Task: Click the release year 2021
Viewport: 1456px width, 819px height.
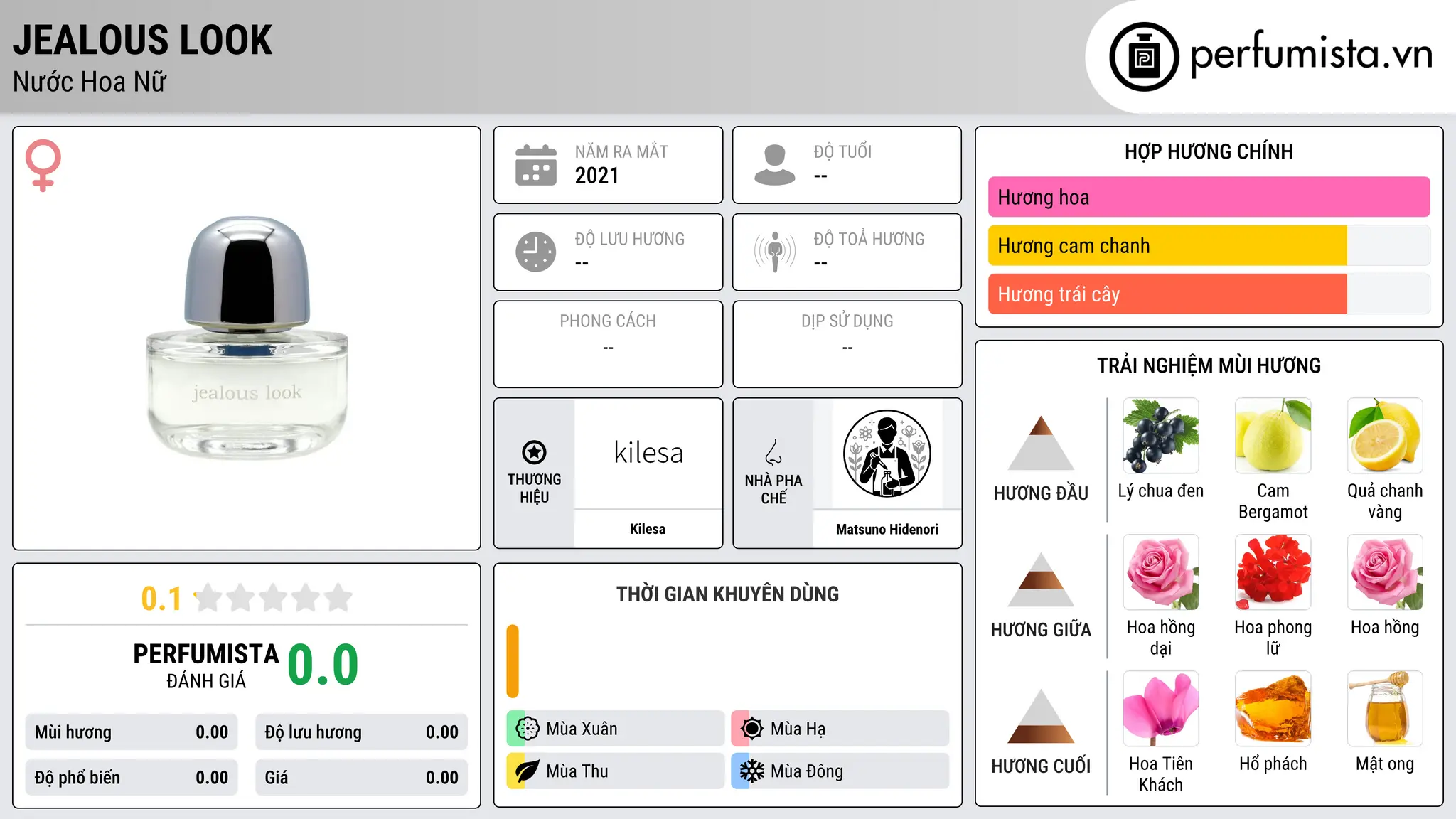Action: [597, 176]
